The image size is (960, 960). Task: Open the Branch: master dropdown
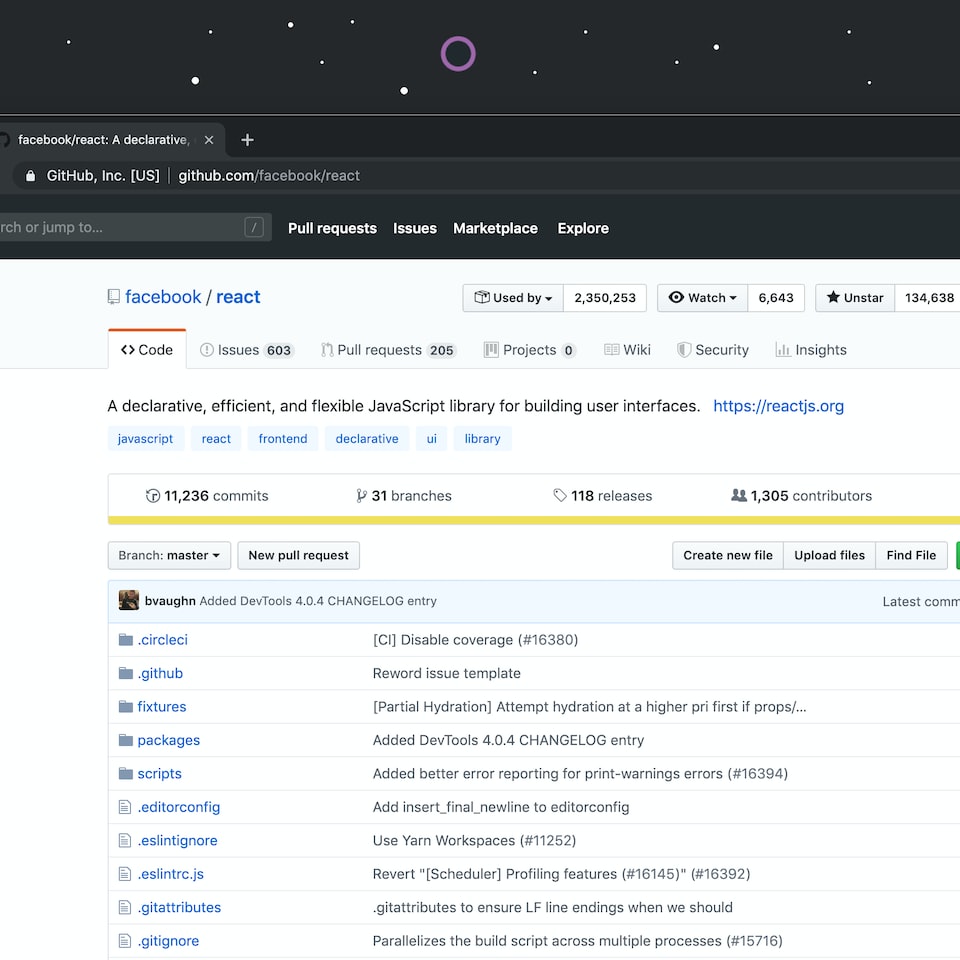(169, 556)
